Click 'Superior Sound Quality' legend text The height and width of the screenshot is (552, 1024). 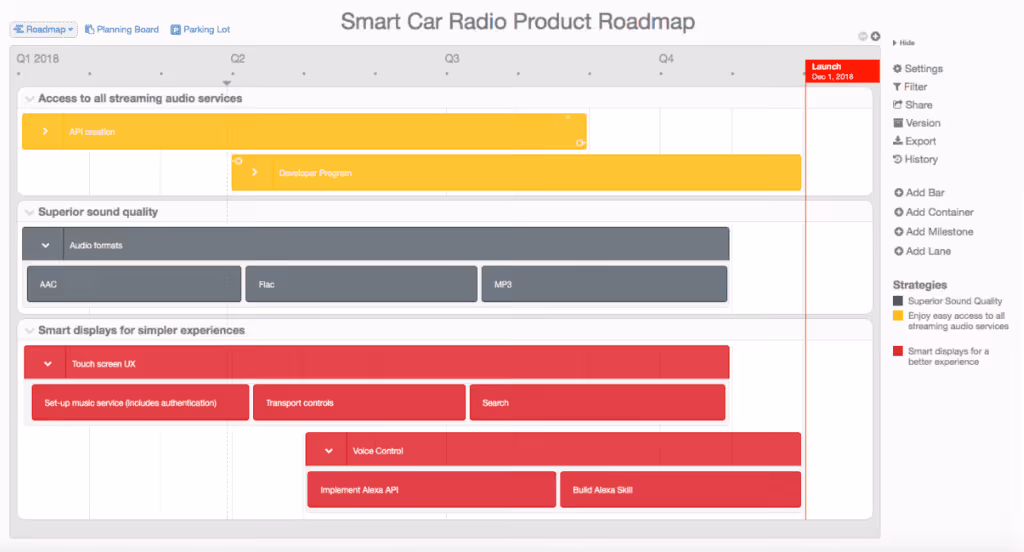955,301
